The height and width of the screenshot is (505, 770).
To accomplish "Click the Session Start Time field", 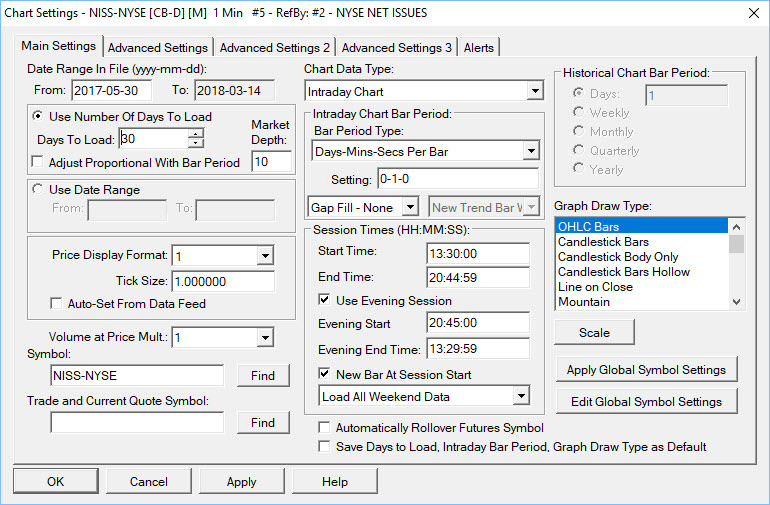I will (478, 253).
